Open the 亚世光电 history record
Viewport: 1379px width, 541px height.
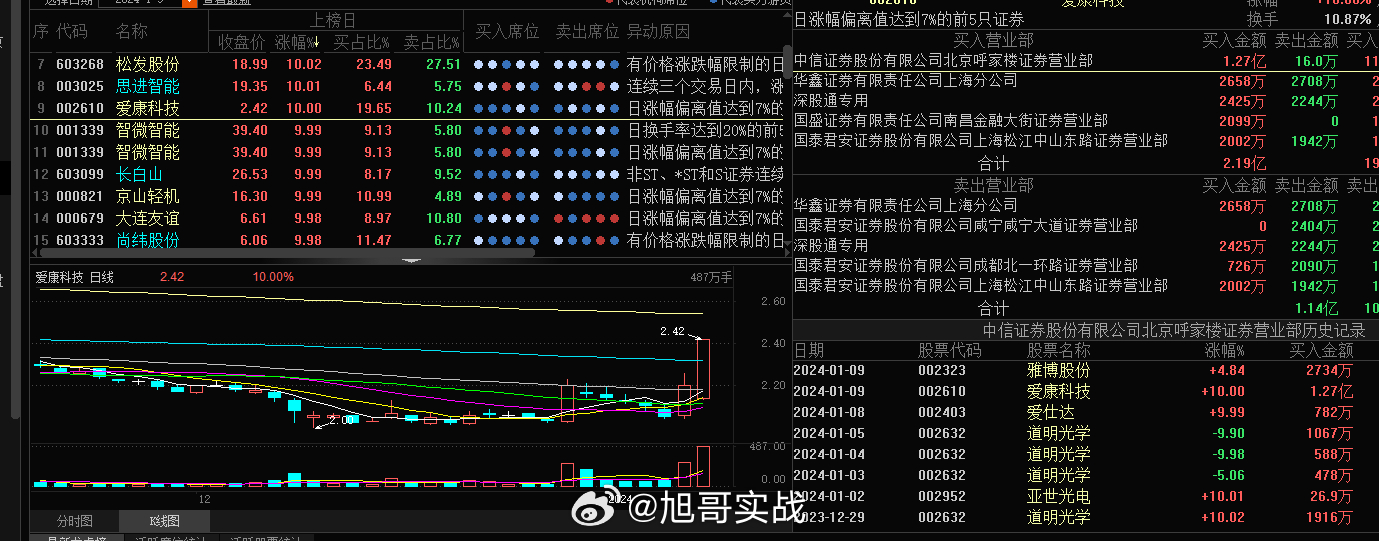click(1086, 496)
